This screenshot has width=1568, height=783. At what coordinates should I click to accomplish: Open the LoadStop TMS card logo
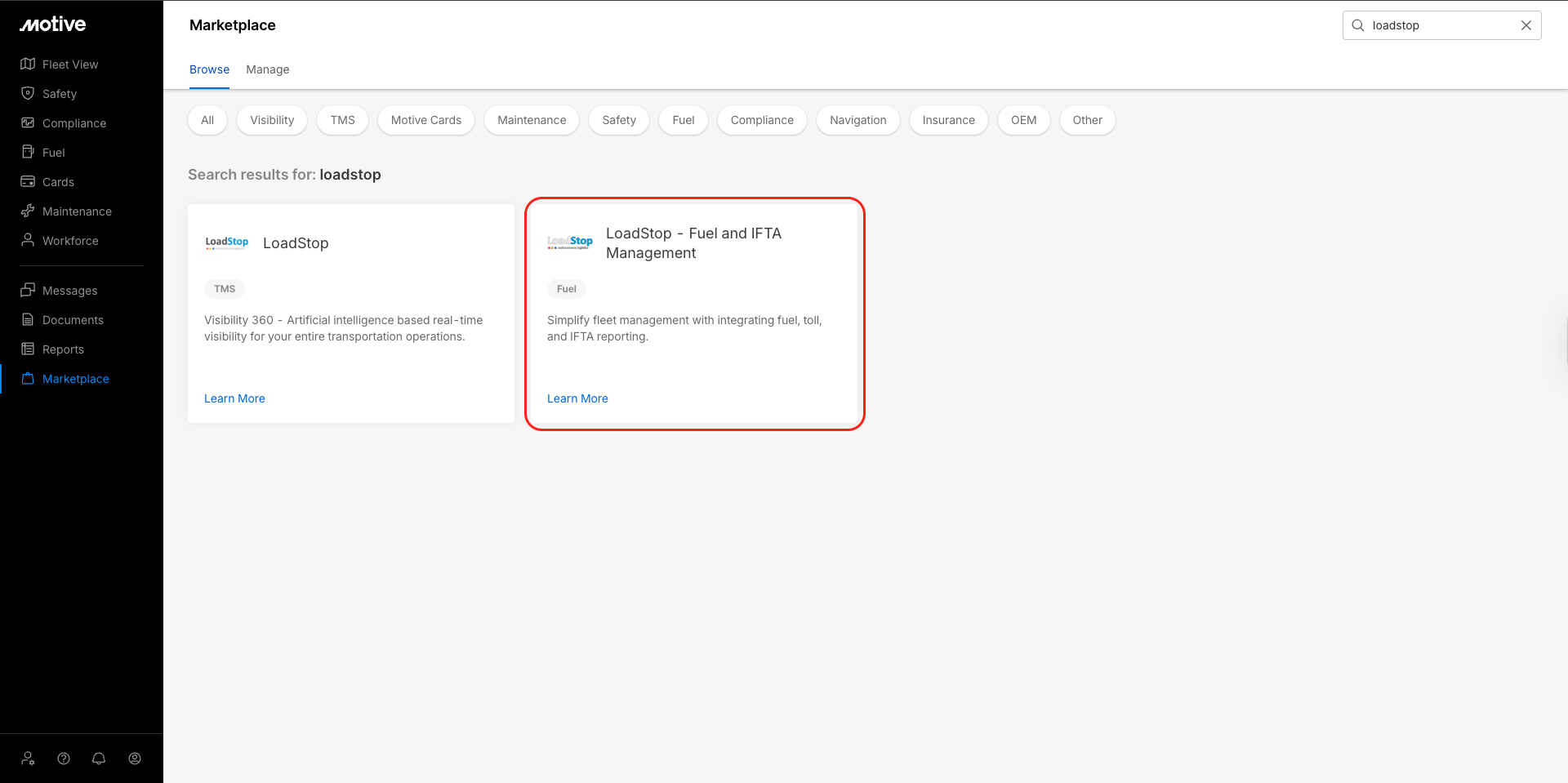pos(227,242)
